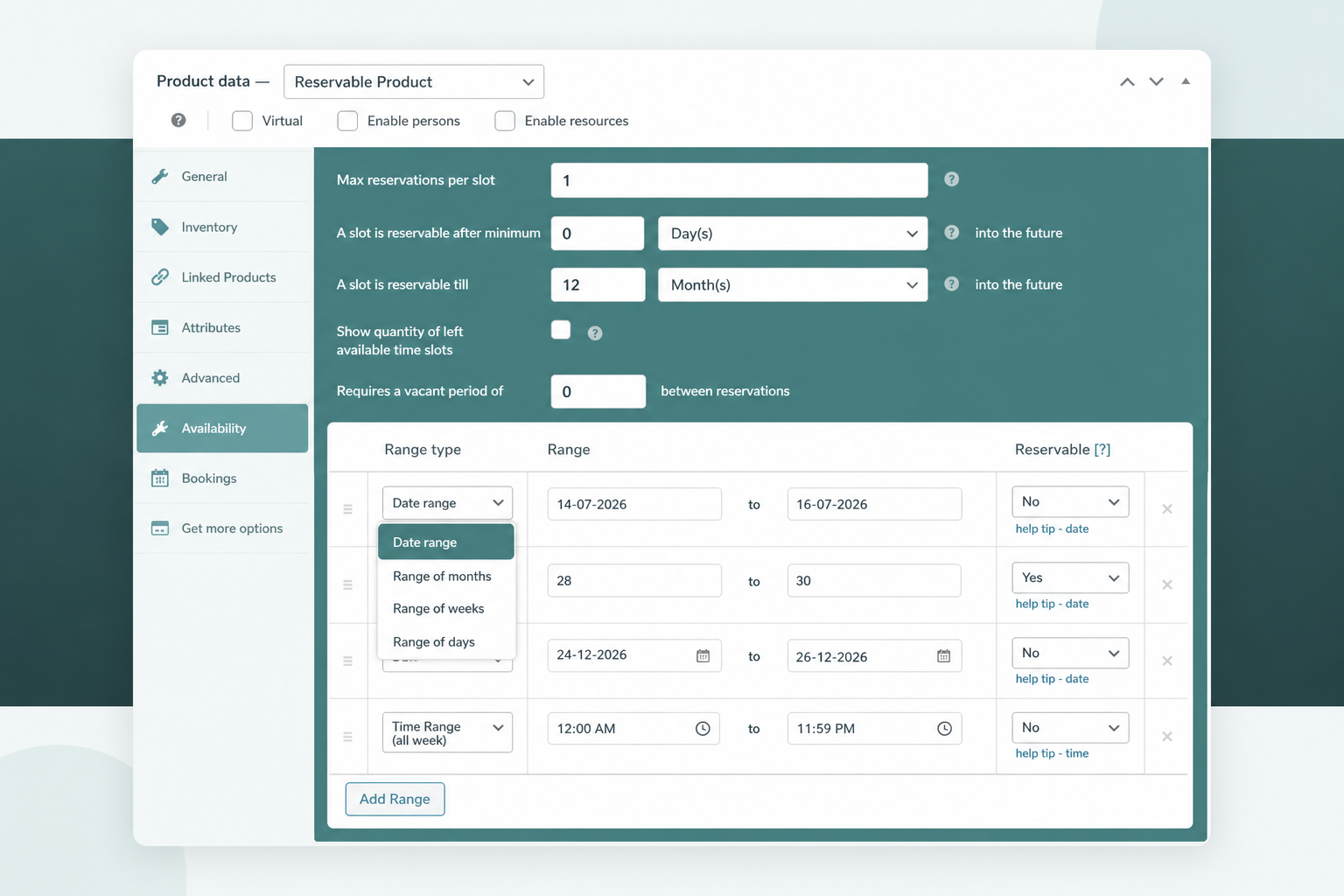Open the Bookings tab

click(223, 479)
